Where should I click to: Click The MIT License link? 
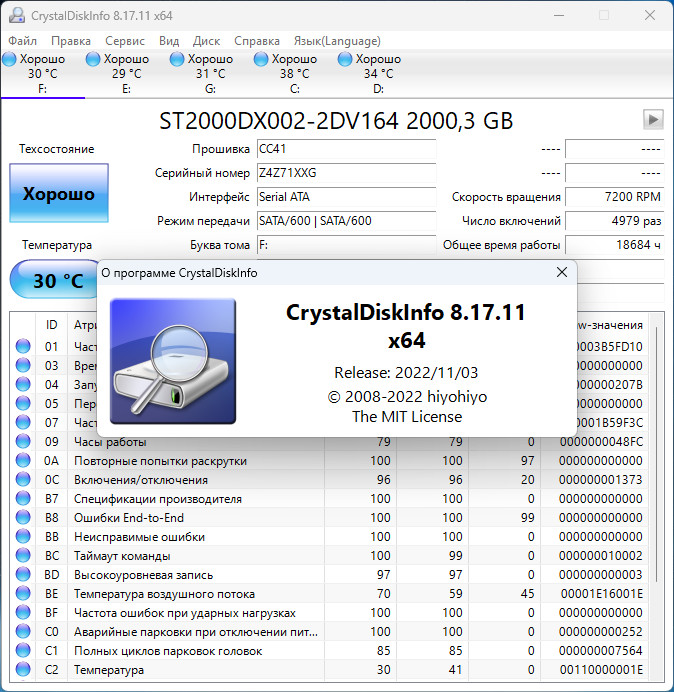[407, 417]
